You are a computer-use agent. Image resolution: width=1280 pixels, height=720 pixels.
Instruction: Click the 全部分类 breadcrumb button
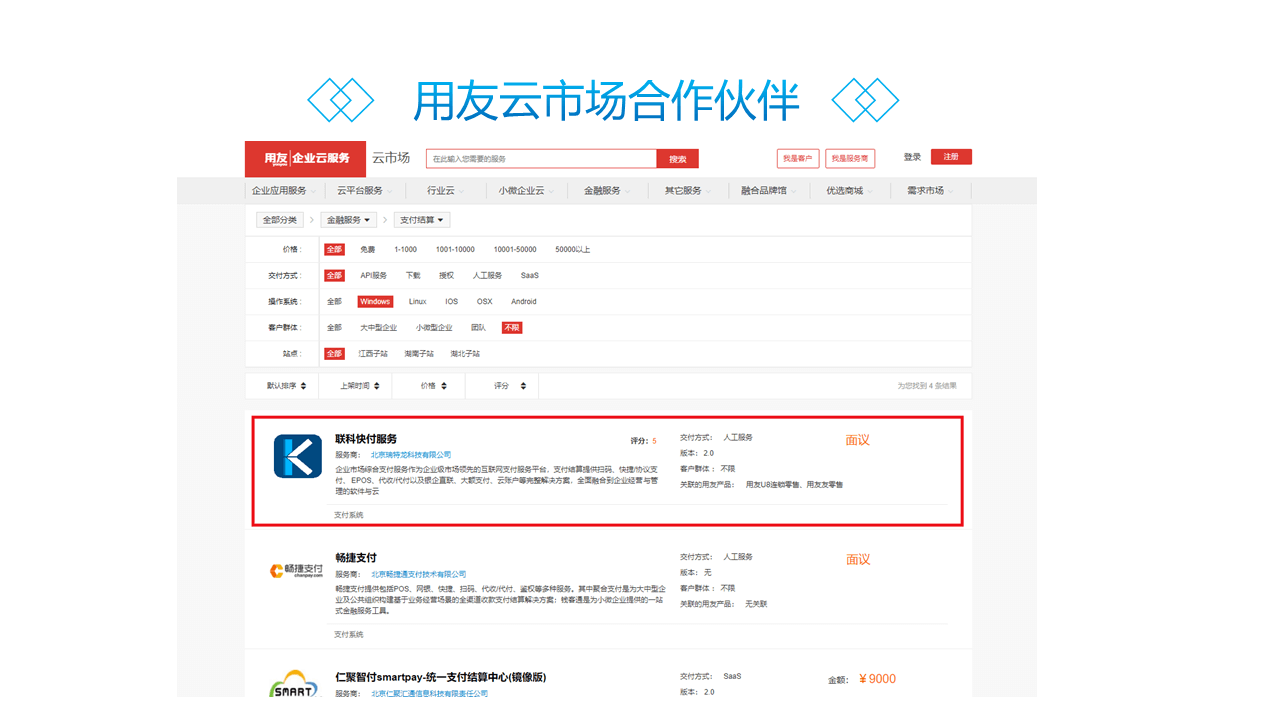279,220
